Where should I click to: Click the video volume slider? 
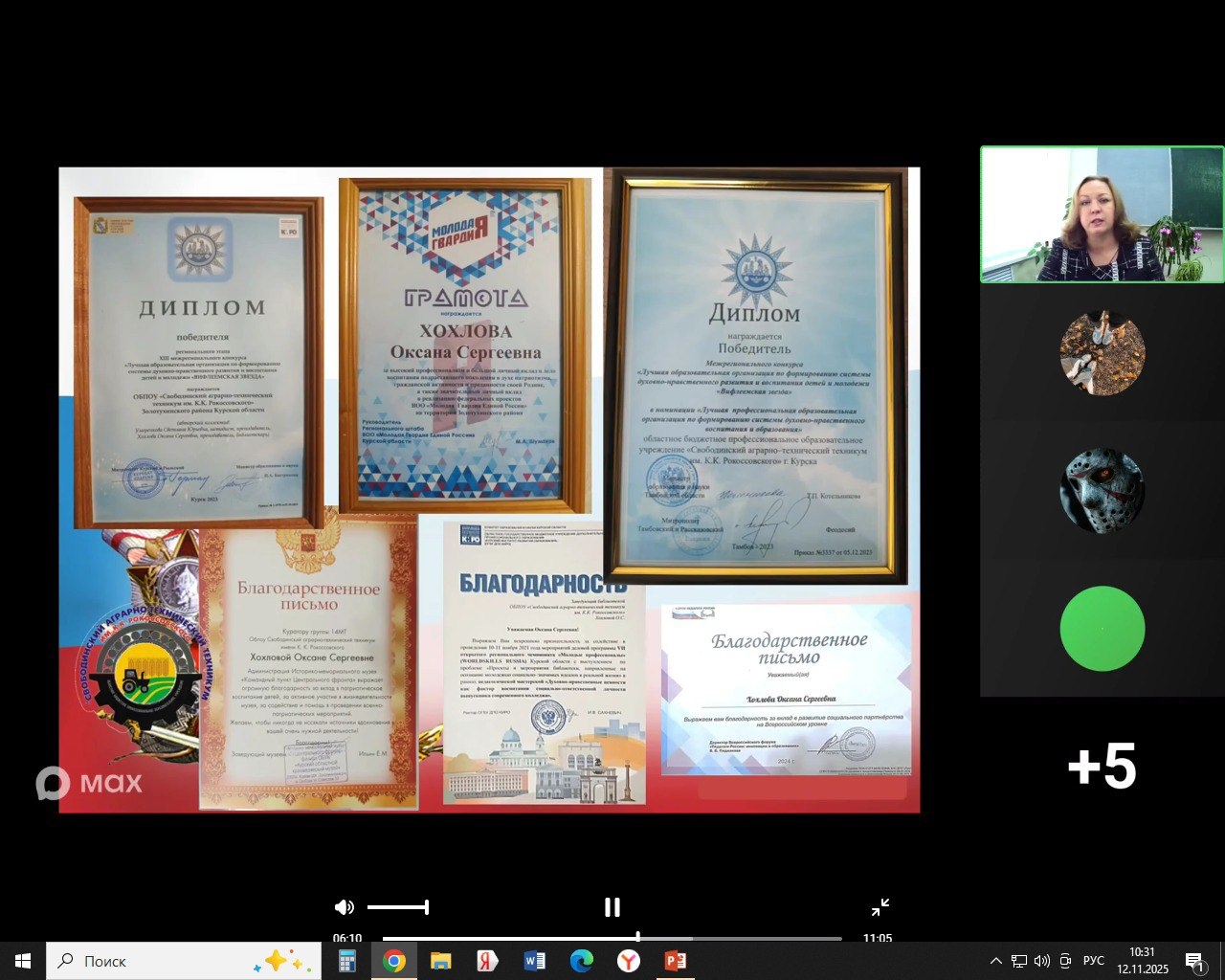tap(397, 907)
